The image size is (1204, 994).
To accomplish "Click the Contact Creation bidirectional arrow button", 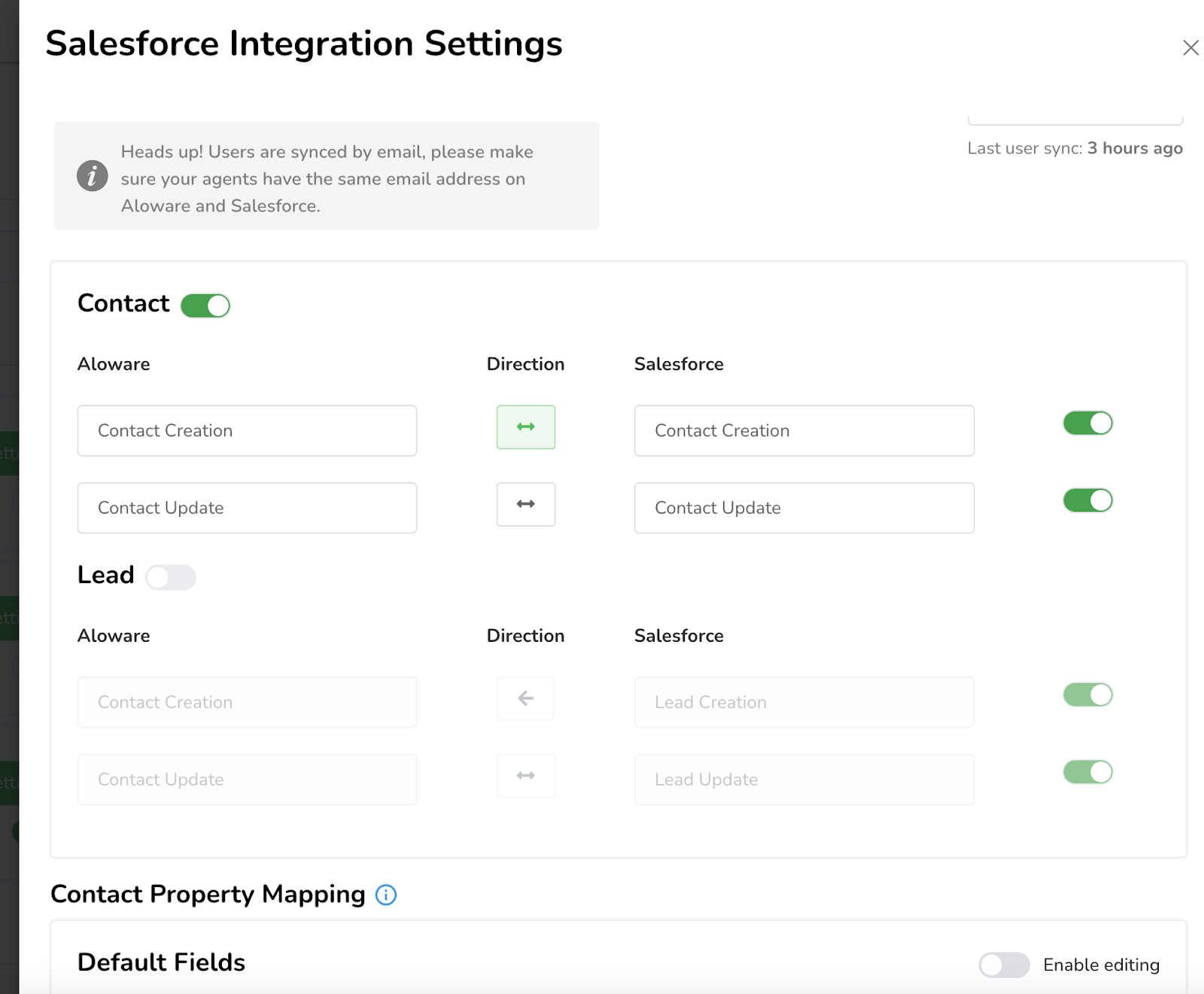I will coord(526,427).
